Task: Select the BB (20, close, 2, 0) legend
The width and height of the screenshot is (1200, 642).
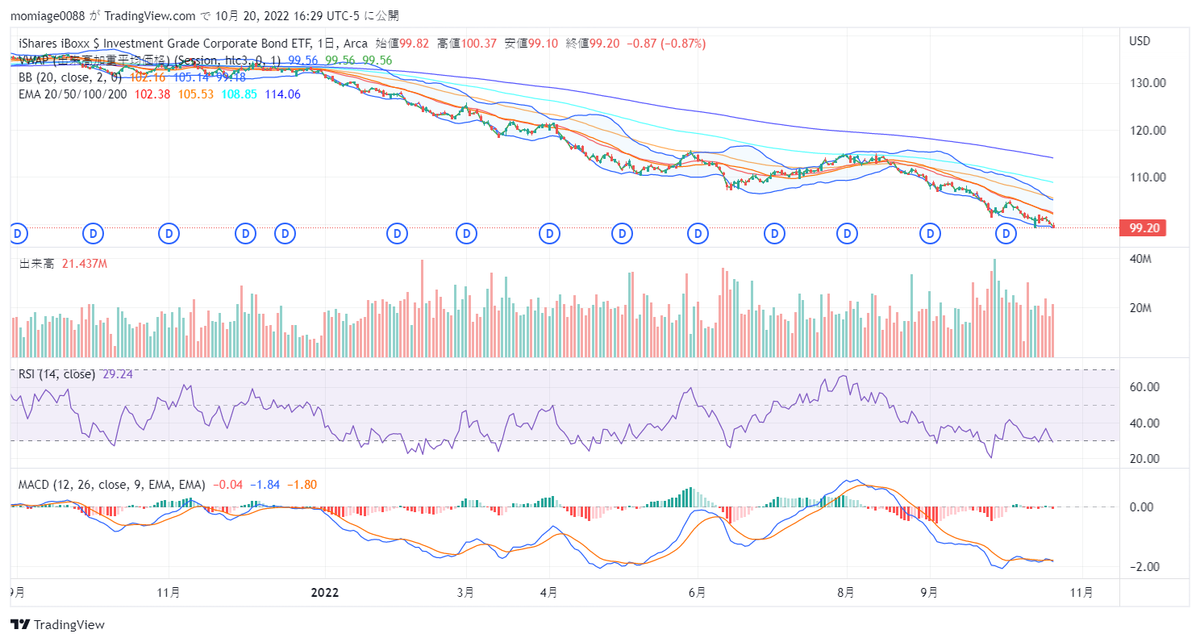Action: click(70, 77)
